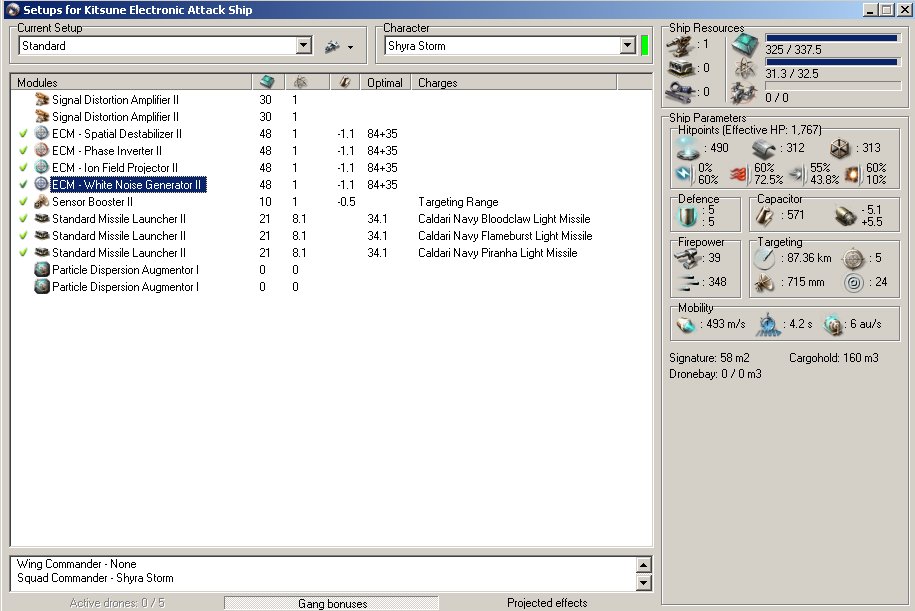This screenshot has width=915, height=611.
Task: Click the CPU usage progress bar
Action: click(833, 38)
